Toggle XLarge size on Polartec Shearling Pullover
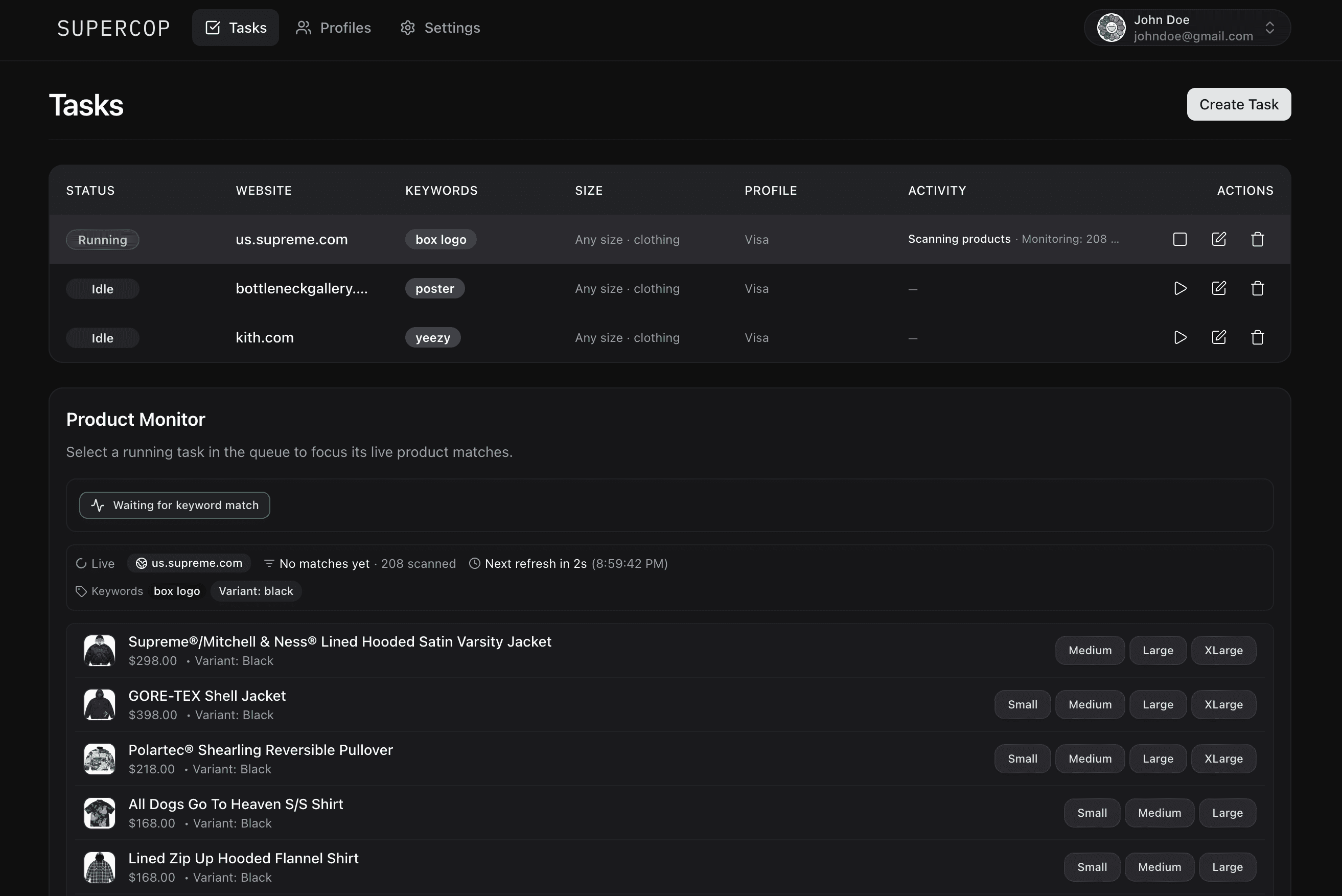1342x896 pixels. coord(1222,759)
